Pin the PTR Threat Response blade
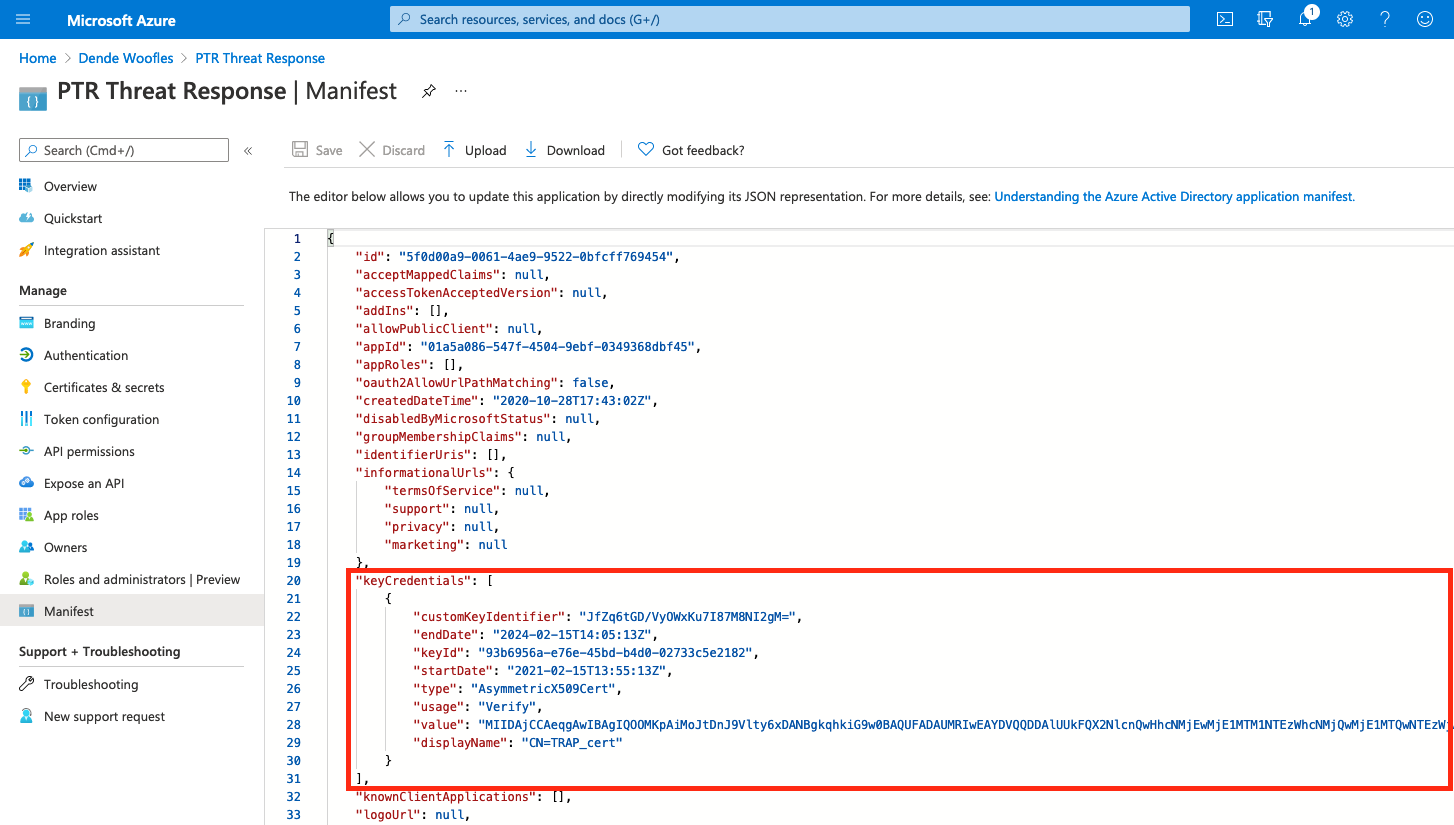This screenshot has width=1454, height=825. coord(428,91)
